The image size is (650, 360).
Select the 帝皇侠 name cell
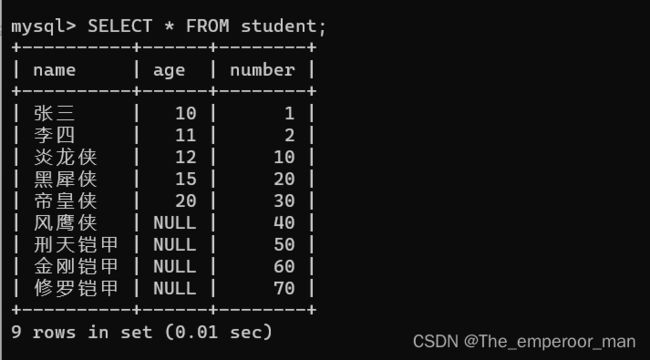click(65, 201)
